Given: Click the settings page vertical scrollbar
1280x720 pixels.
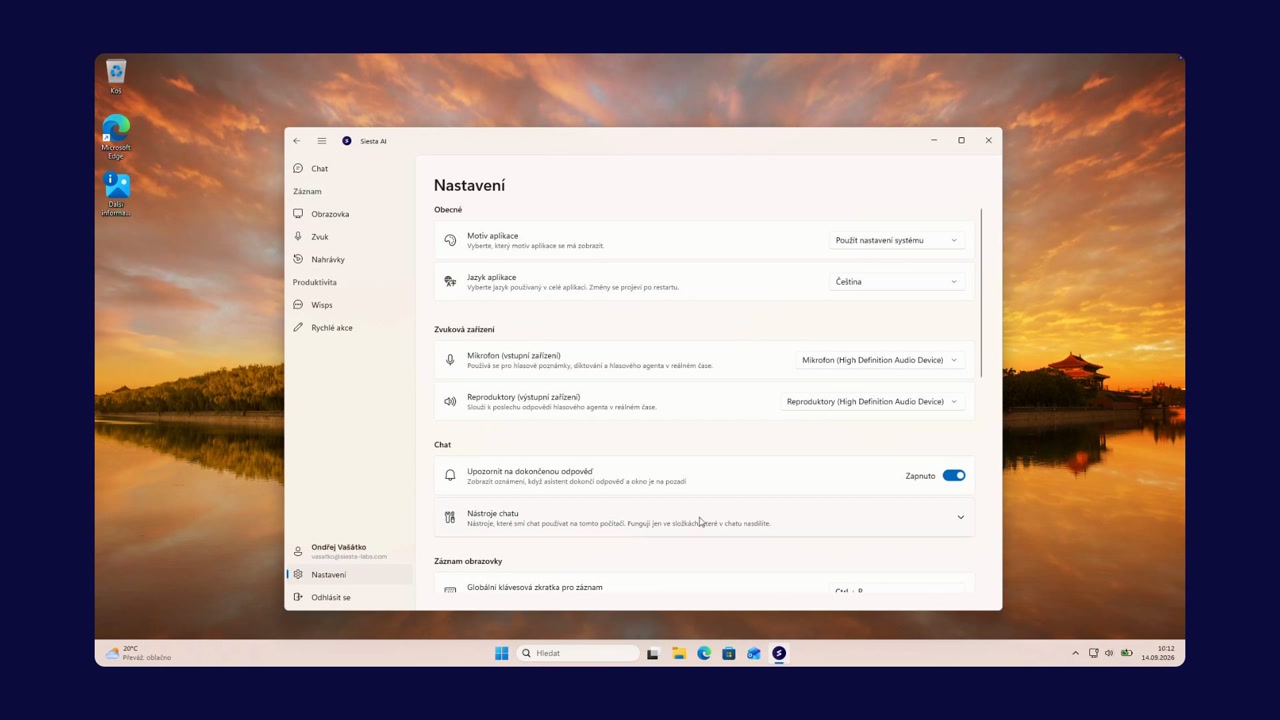Looking at the screenshot, I should (982, 292).
